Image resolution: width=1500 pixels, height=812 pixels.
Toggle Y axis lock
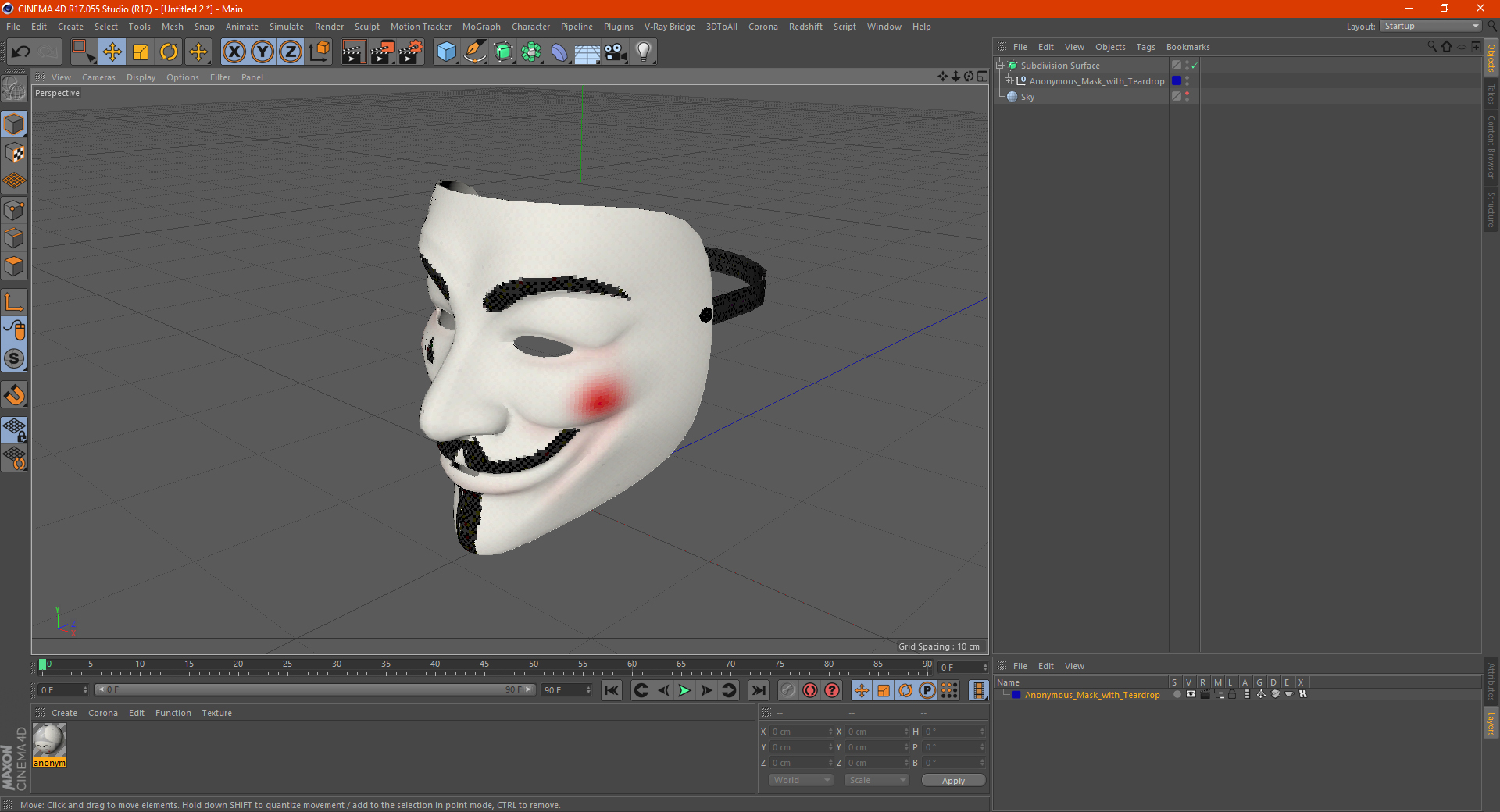(262, 52)
